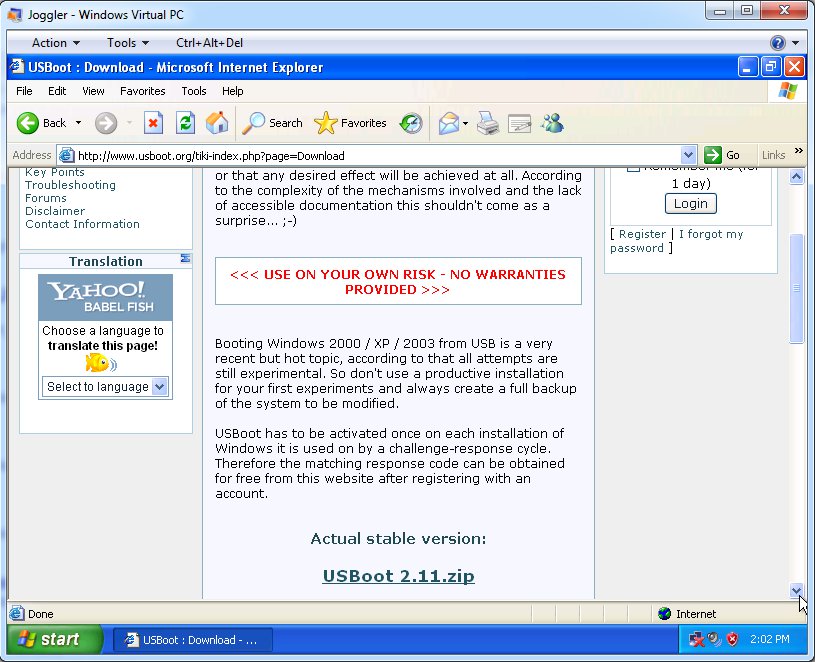Open Contact Information link
Image resolution: width=815 pixels, height=662 pixels.
(x=82, y=224)
